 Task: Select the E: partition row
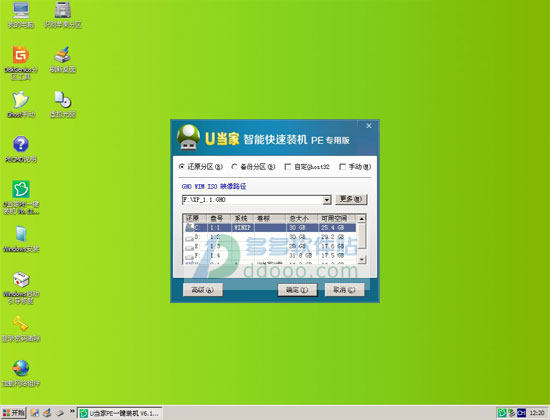point(270,246)
